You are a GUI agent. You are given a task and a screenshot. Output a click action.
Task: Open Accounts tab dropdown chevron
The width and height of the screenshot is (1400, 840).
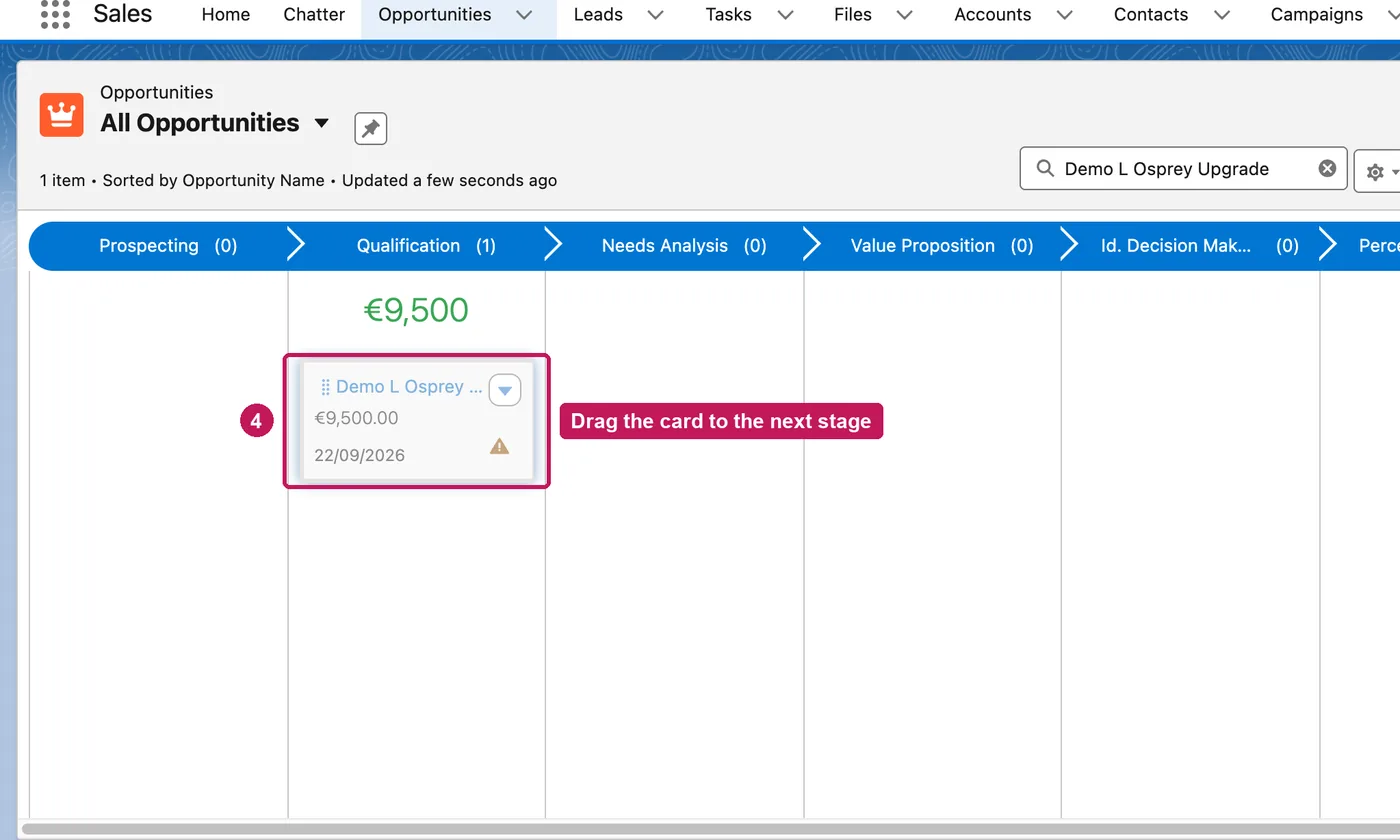point(1065,15)
